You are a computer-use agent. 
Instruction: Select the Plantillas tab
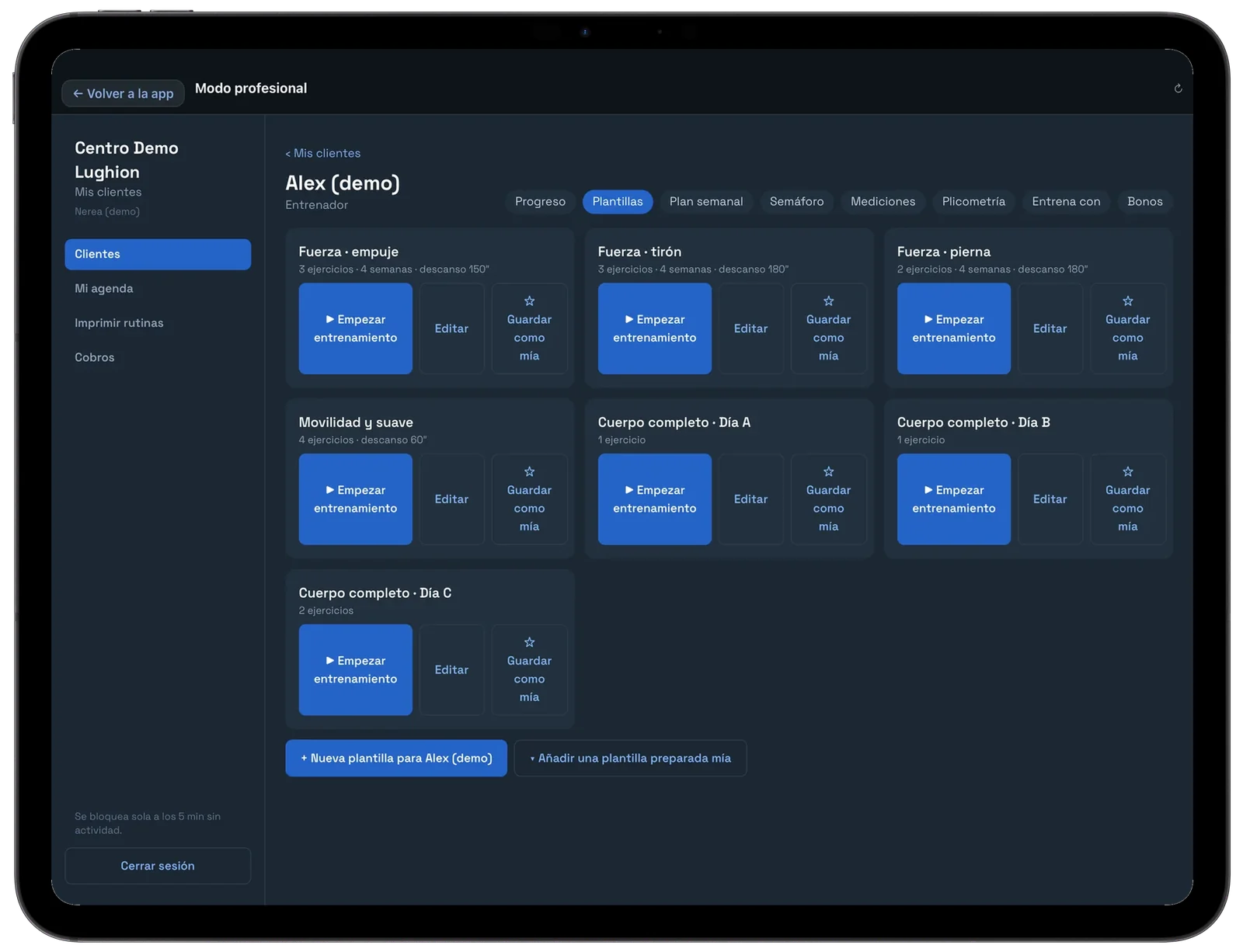[x=618, y=201]
